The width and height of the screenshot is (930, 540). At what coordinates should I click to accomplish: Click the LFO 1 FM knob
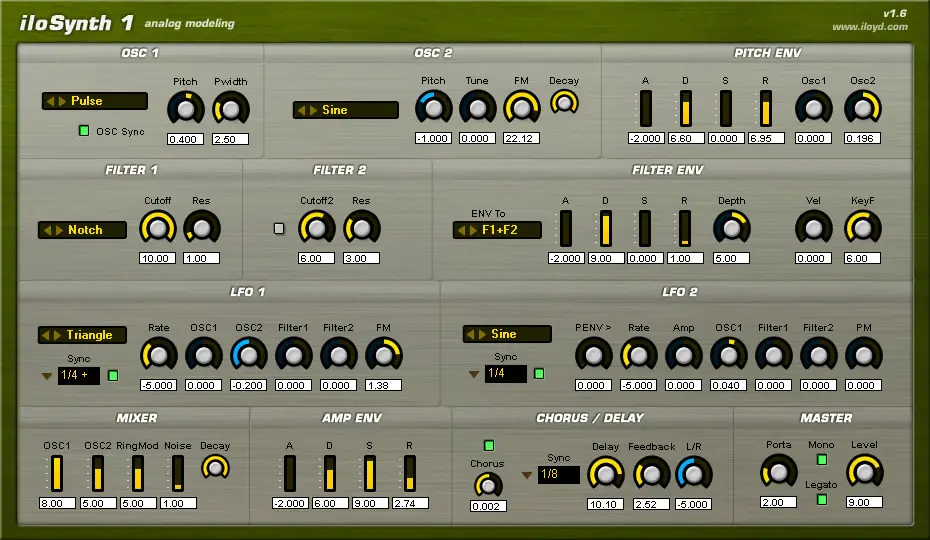384,355
